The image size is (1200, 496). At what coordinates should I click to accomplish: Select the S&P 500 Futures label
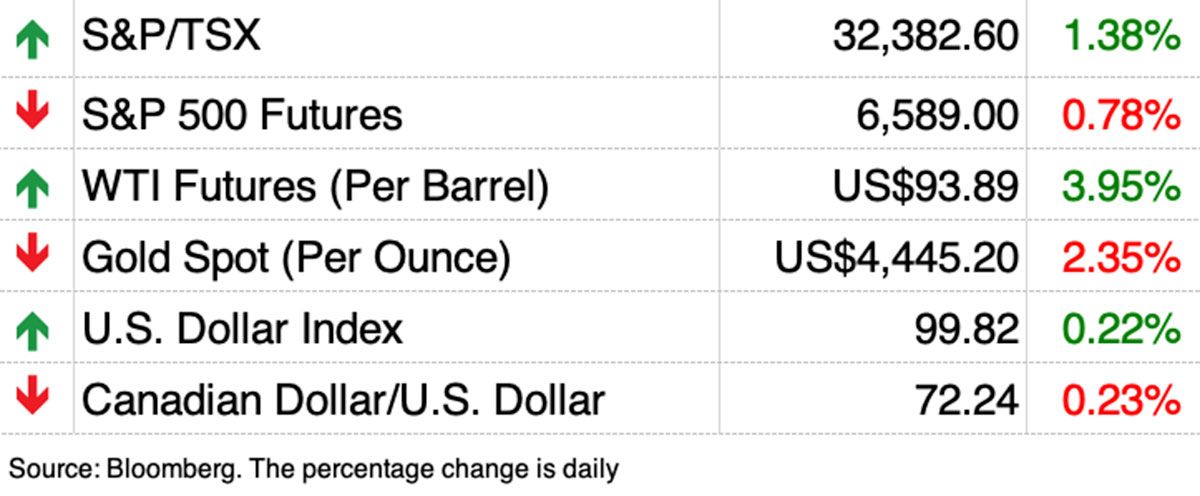pos(242,115)
